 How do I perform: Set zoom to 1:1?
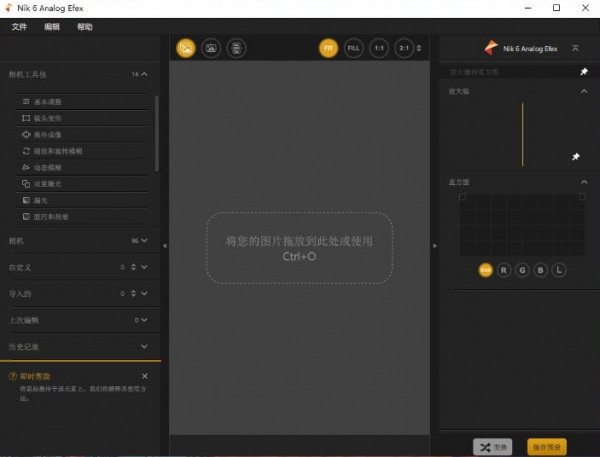(x=379, y=48)
